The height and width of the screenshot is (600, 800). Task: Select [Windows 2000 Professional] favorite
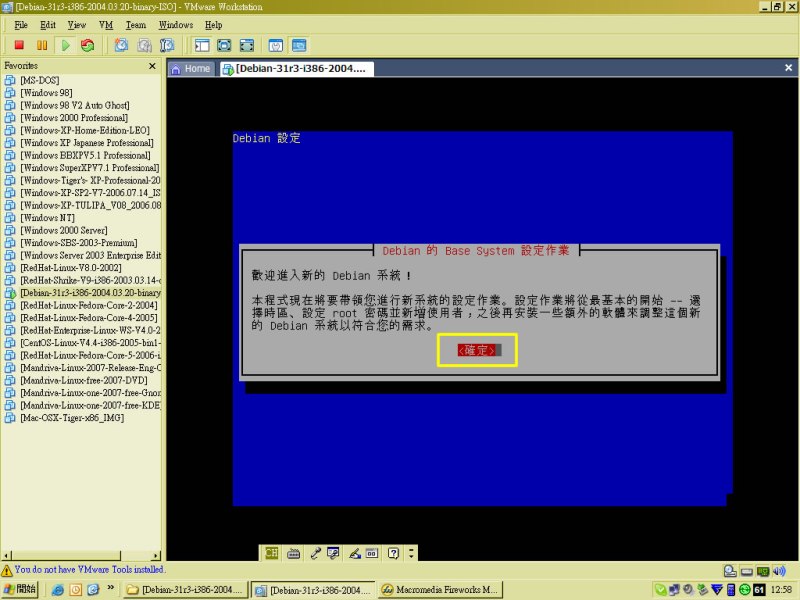coord(73,118)
